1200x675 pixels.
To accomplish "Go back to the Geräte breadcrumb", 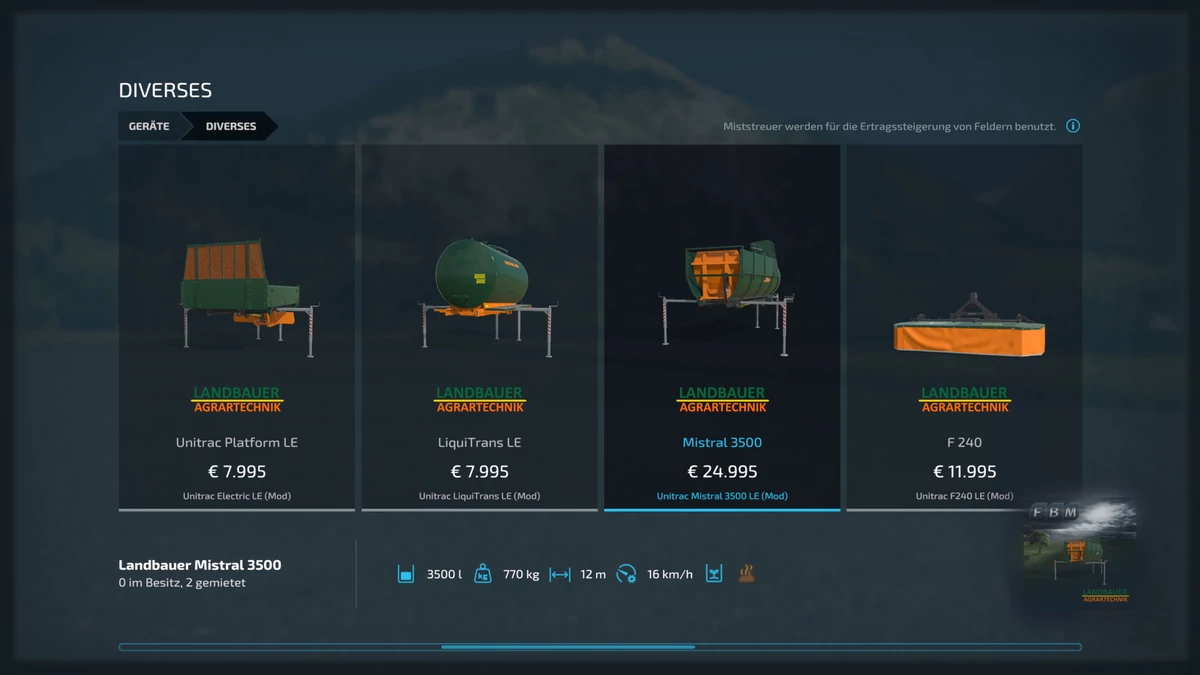I will (x=149, y=126).
